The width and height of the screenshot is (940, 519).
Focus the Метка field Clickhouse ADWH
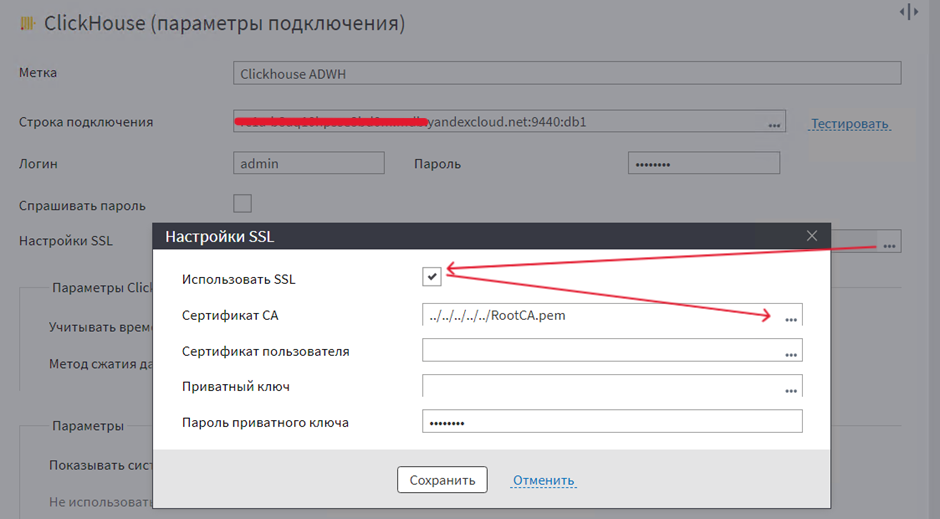point(567,73)
